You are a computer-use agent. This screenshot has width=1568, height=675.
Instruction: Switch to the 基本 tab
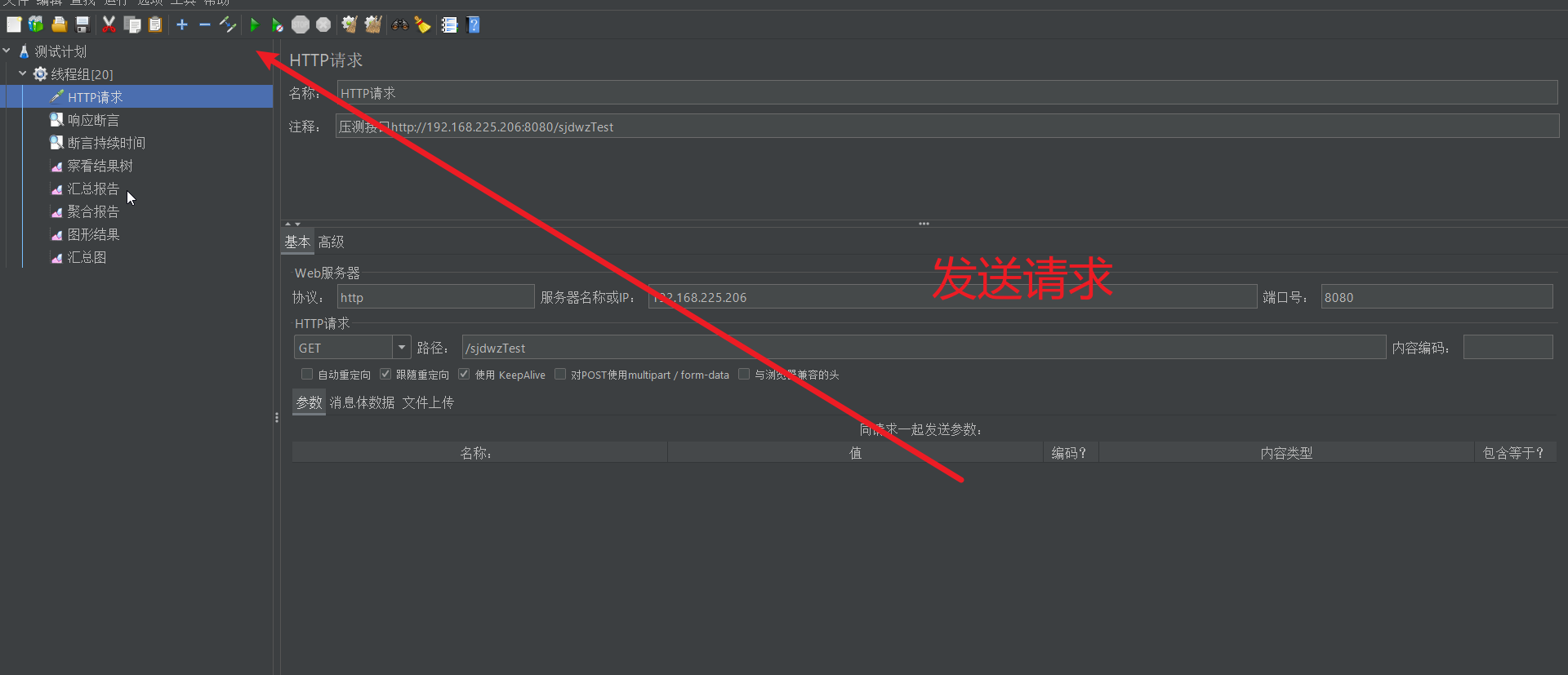tap(297, 242)
